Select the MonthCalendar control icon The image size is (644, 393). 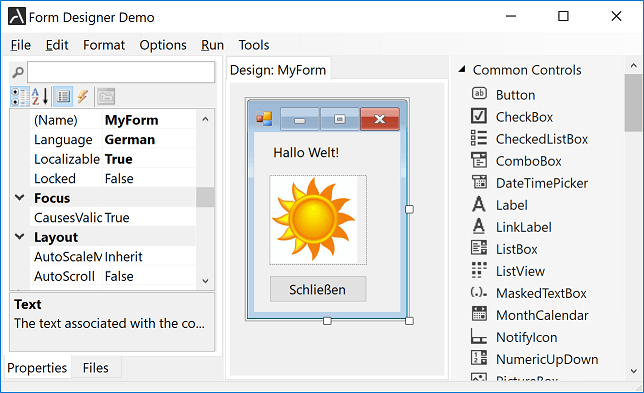tap(479, 314)
